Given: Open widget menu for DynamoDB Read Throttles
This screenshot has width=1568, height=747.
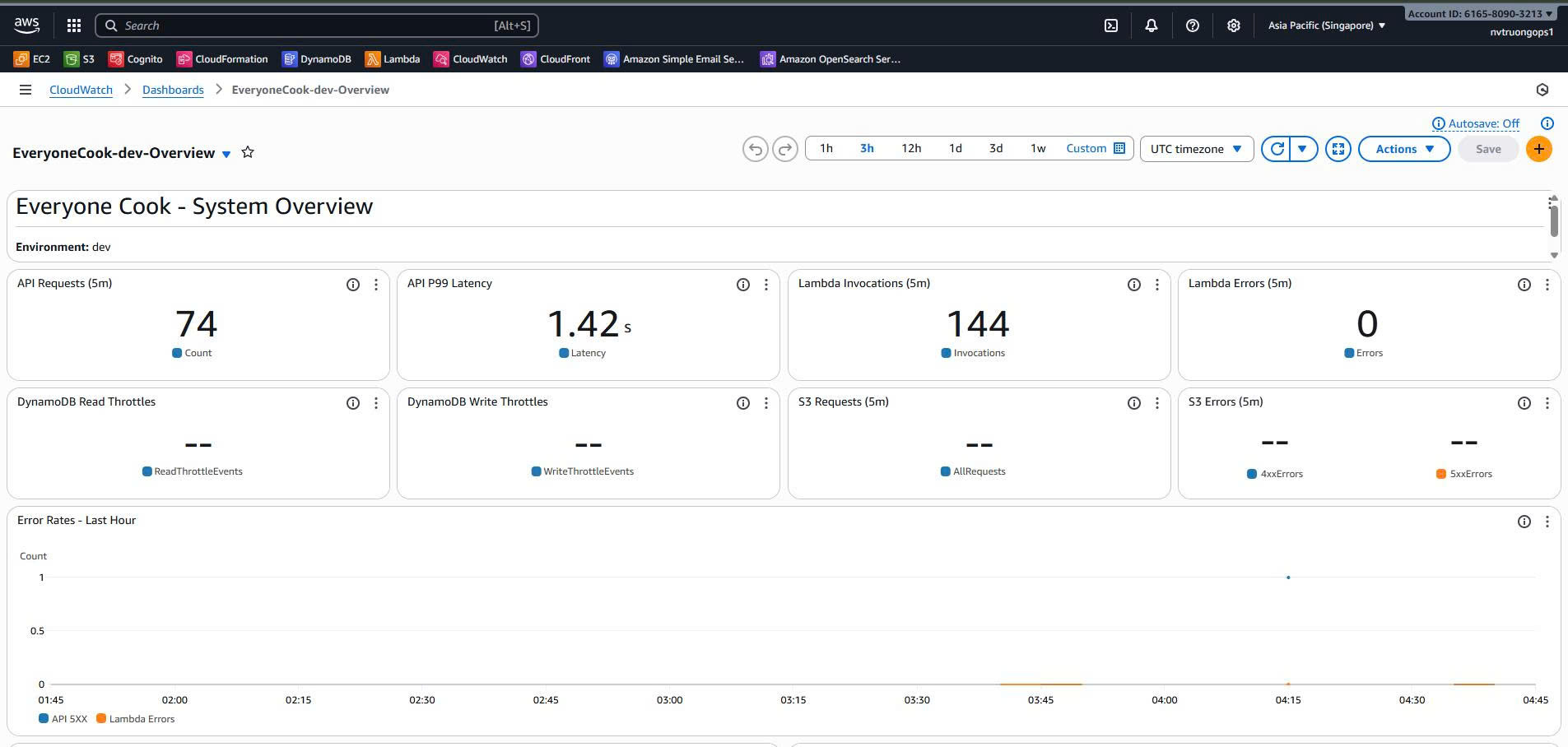Looking at the screenshot, I should point(376,403).
